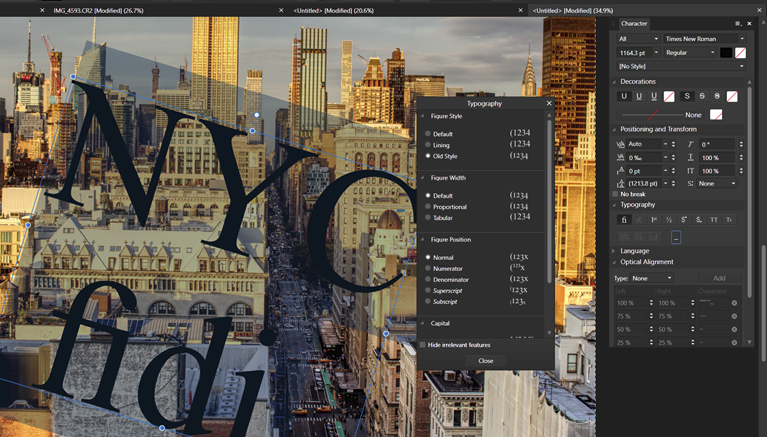The height and width of the screenshot is (437, 767).
Task: Open the underline color swatch
Action: (x=669, y=96)
